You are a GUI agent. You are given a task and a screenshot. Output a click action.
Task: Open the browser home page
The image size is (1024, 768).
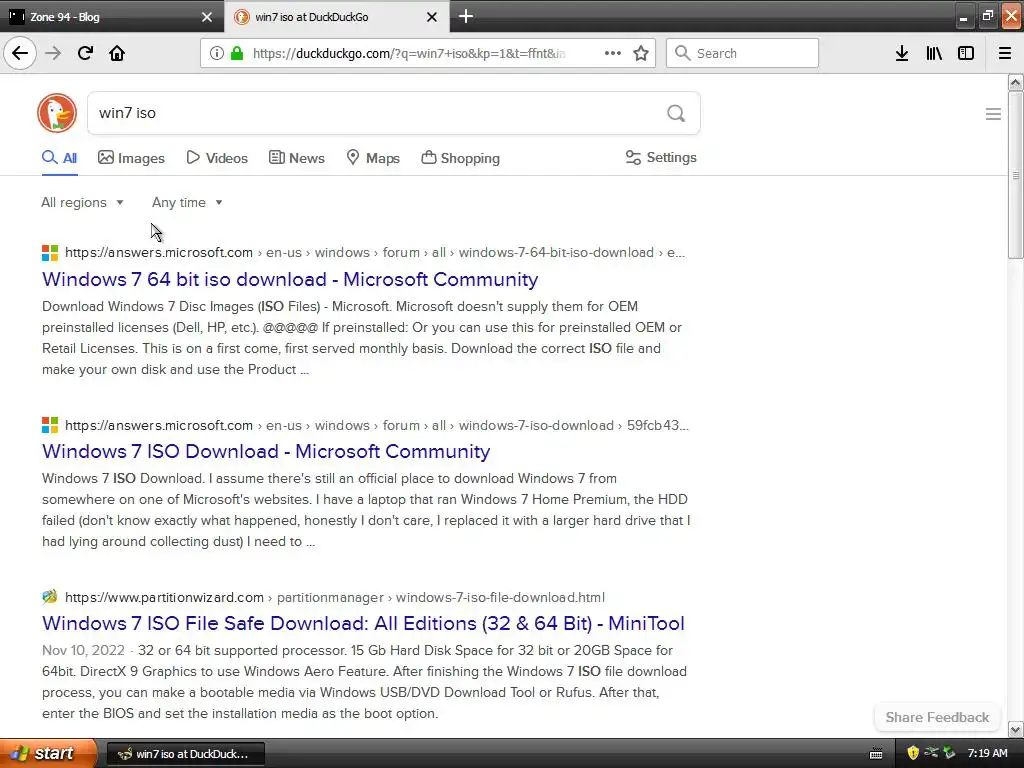[x=117, y=53]
